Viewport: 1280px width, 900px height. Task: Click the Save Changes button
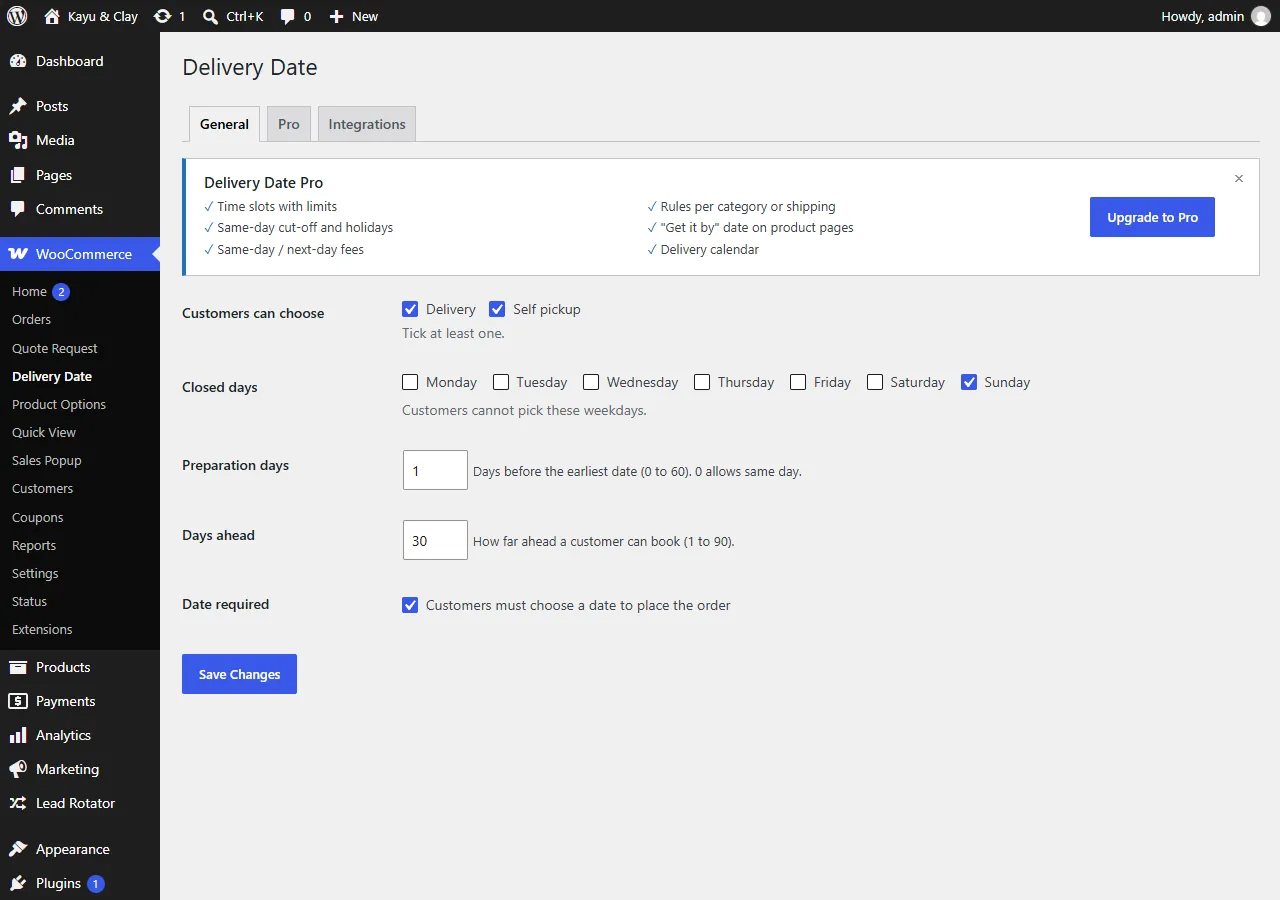[239, 674]
